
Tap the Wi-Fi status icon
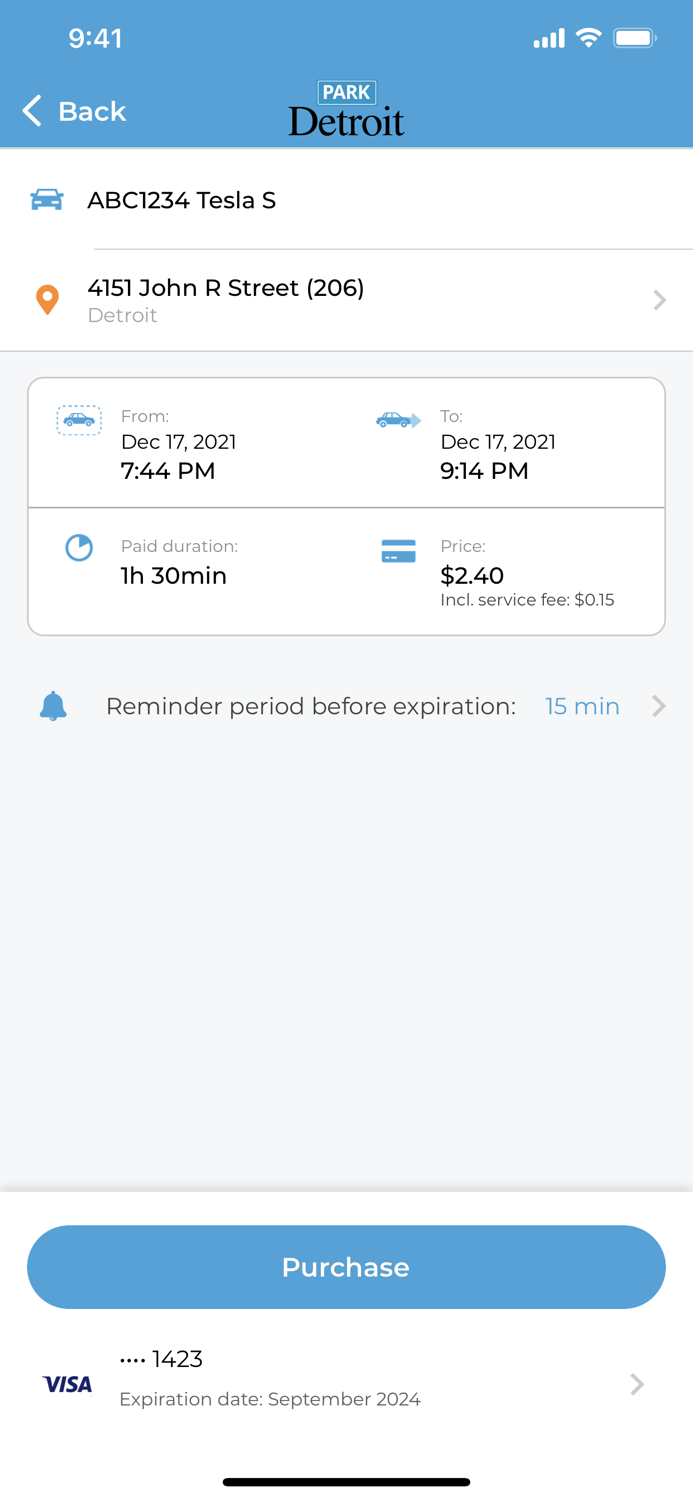[x=589, y=38]
